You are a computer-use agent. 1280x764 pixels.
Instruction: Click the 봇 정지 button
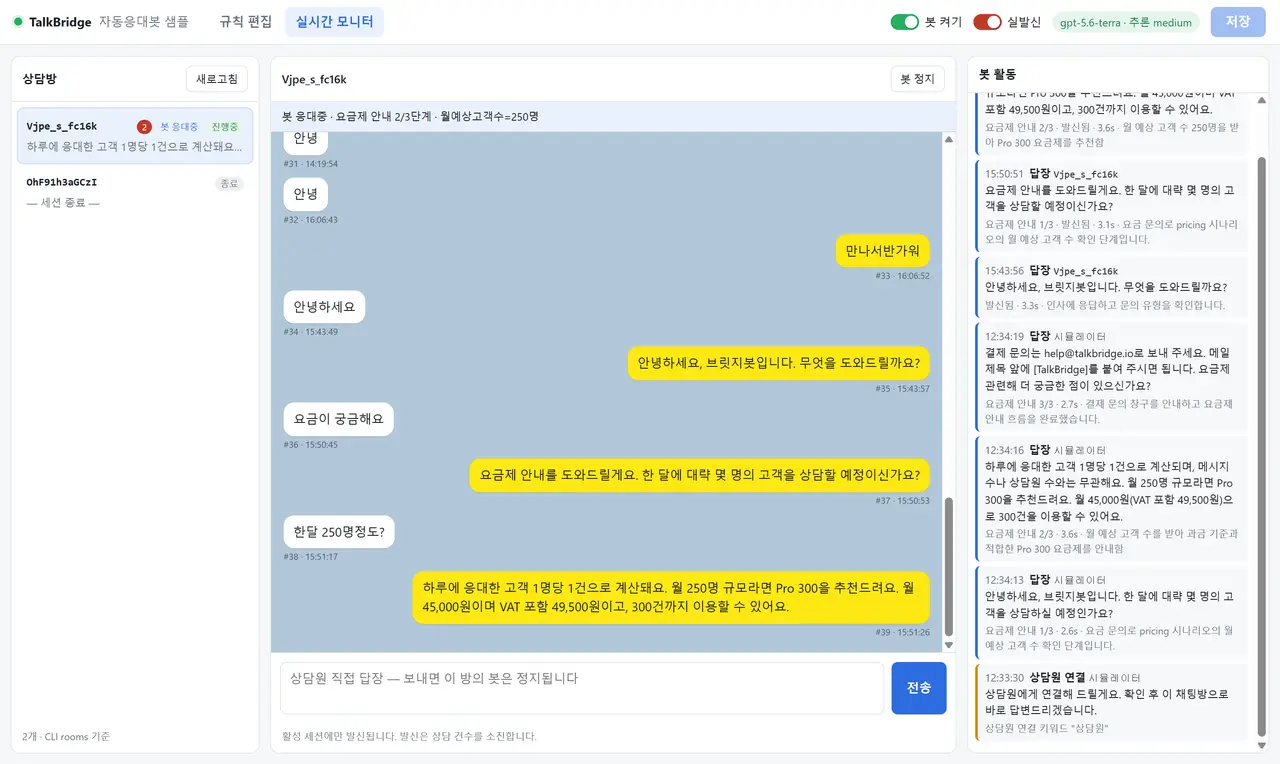coord(917,79)
